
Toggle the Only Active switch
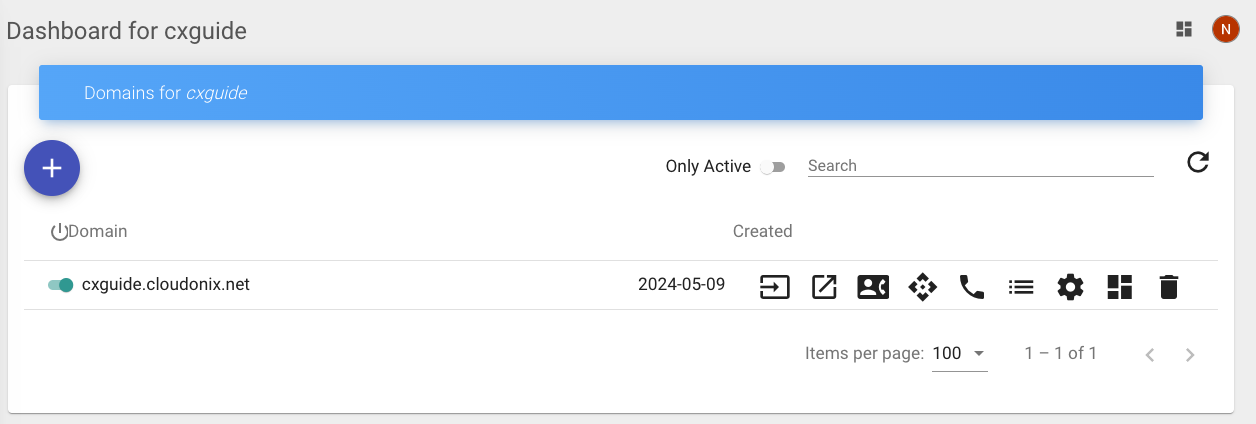click(x=772, y=167)
